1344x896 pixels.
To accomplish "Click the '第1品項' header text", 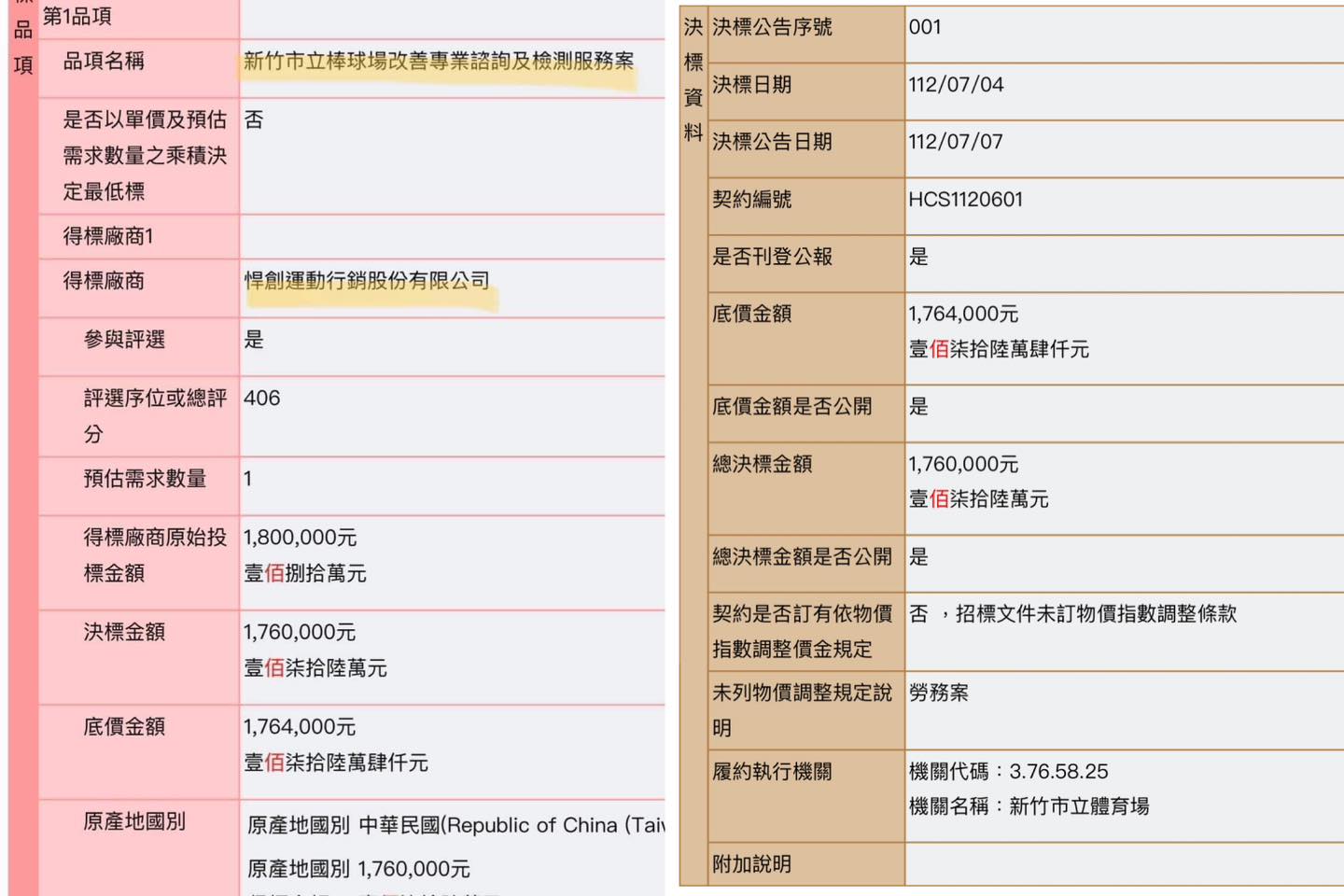I will (77, 16).
